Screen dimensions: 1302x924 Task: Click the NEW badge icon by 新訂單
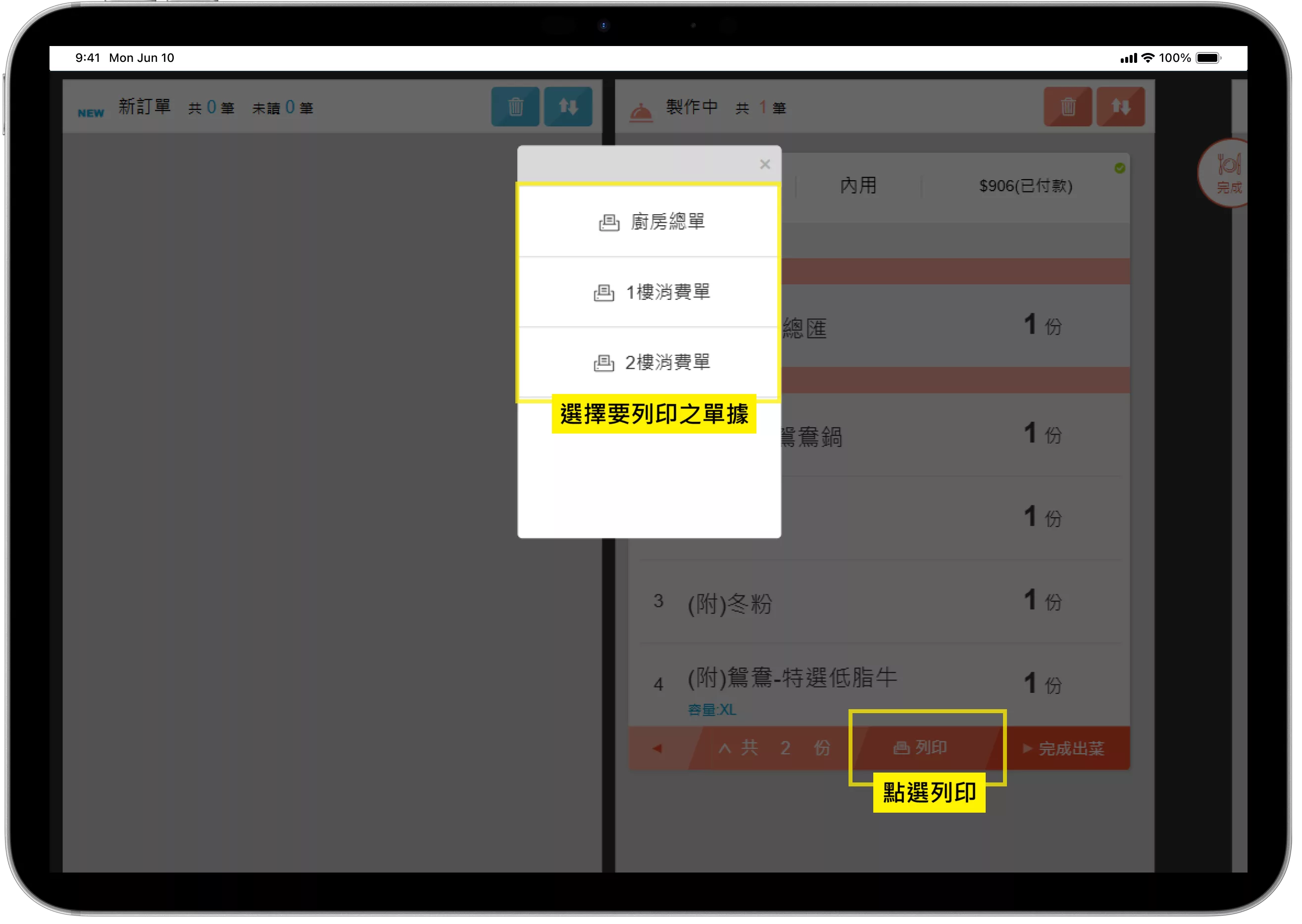point(92,114)
